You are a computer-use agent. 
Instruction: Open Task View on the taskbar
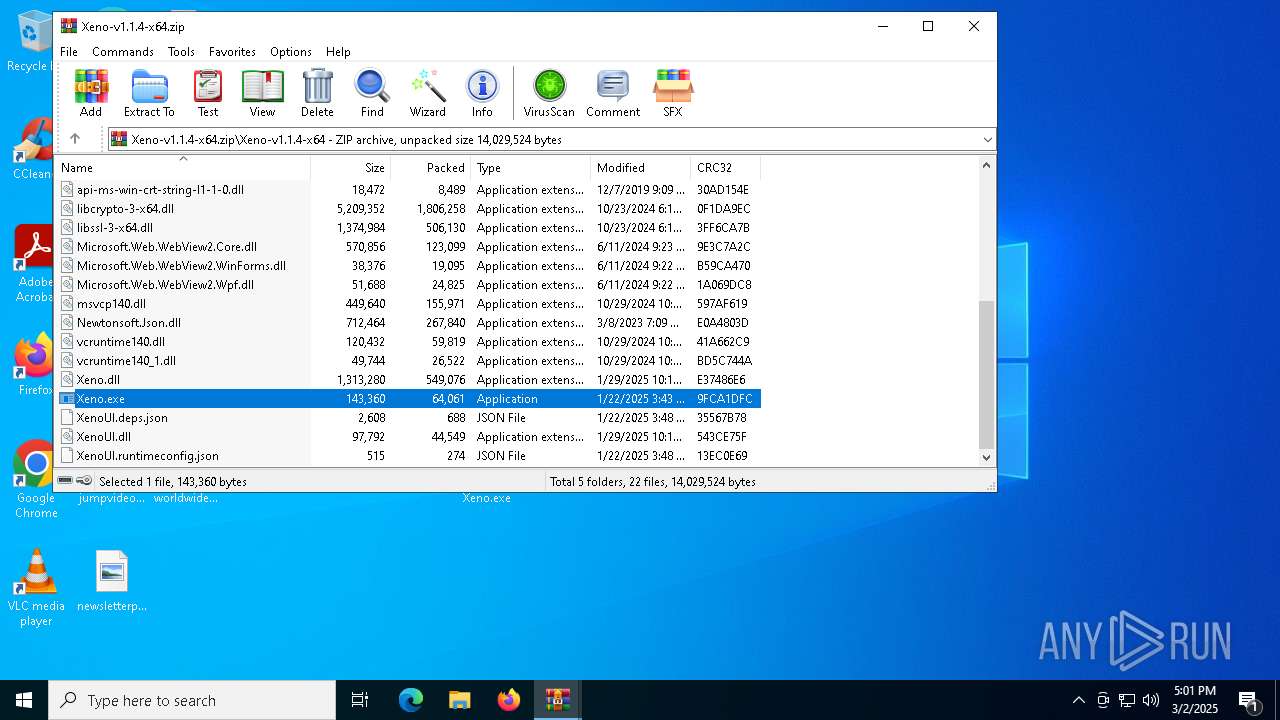[360, 700]
